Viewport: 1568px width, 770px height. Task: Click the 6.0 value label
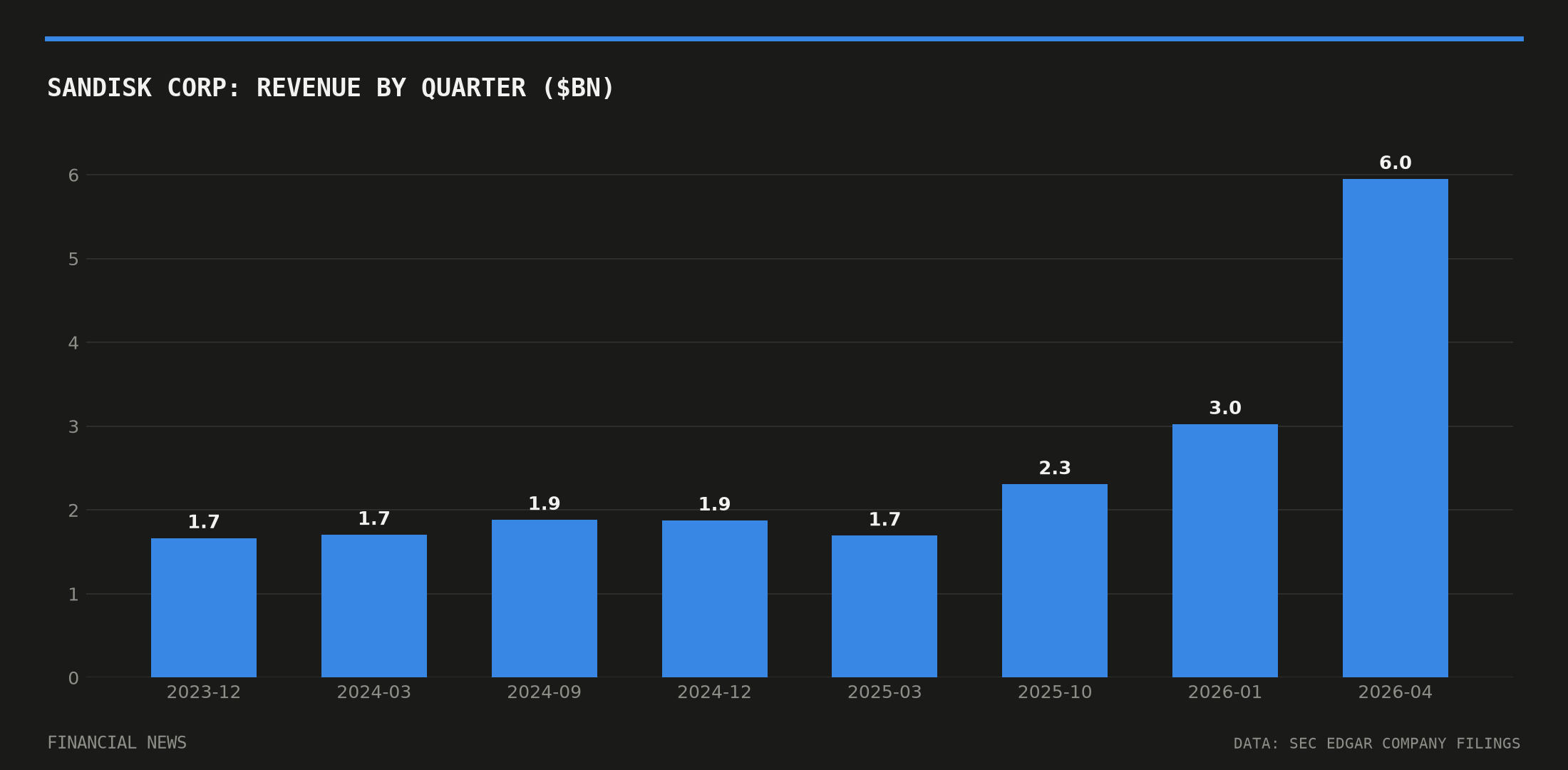[1396, 163]
